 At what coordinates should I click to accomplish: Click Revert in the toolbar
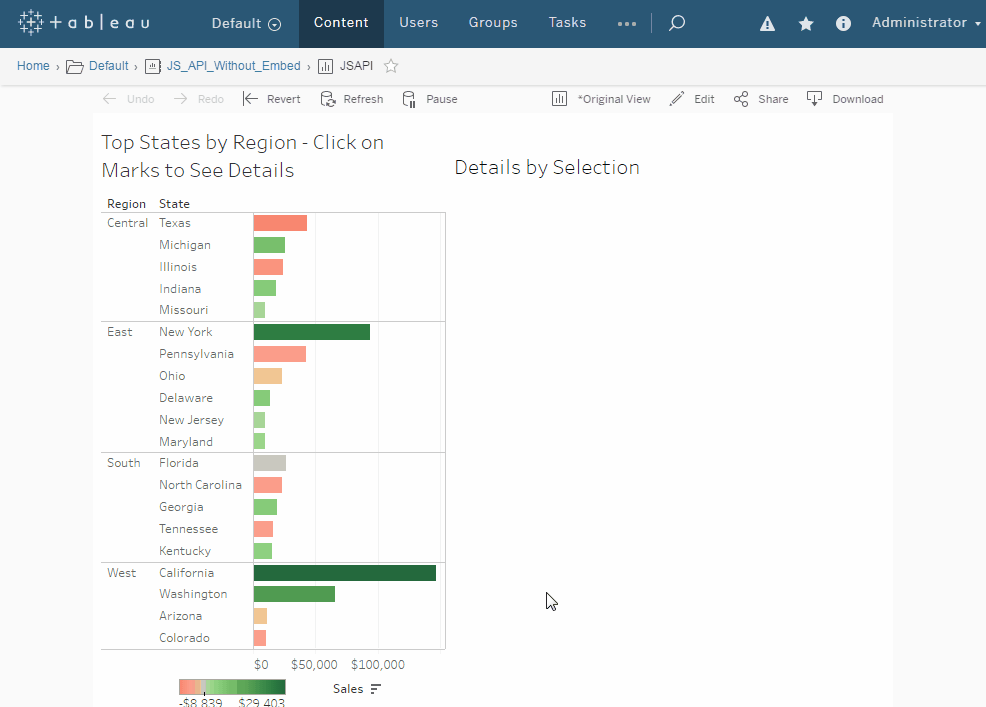point(272,99)
